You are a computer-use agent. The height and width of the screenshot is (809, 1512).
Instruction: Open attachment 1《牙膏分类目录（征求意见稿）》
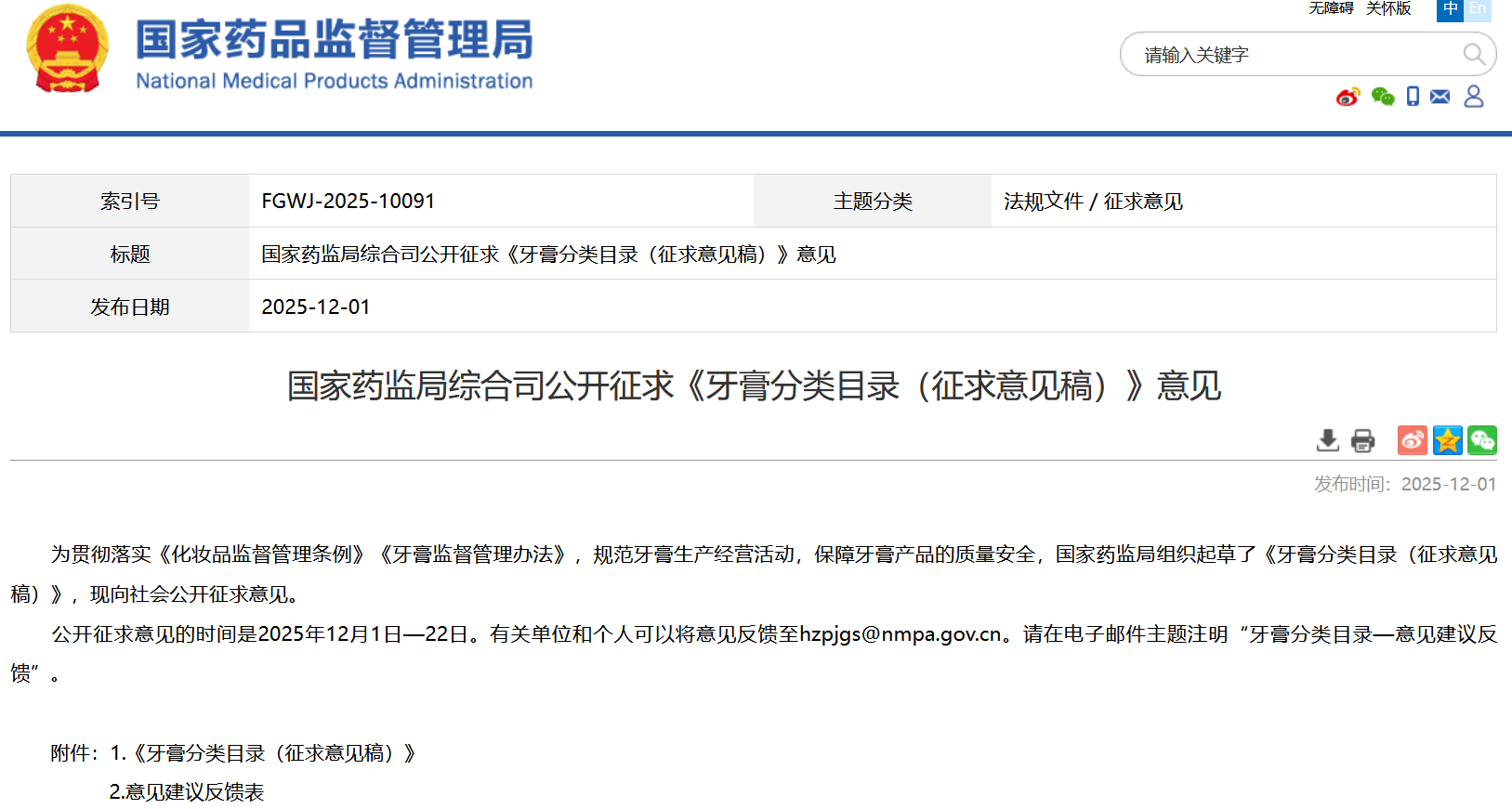pyautogui.click(x=273, y=753)
